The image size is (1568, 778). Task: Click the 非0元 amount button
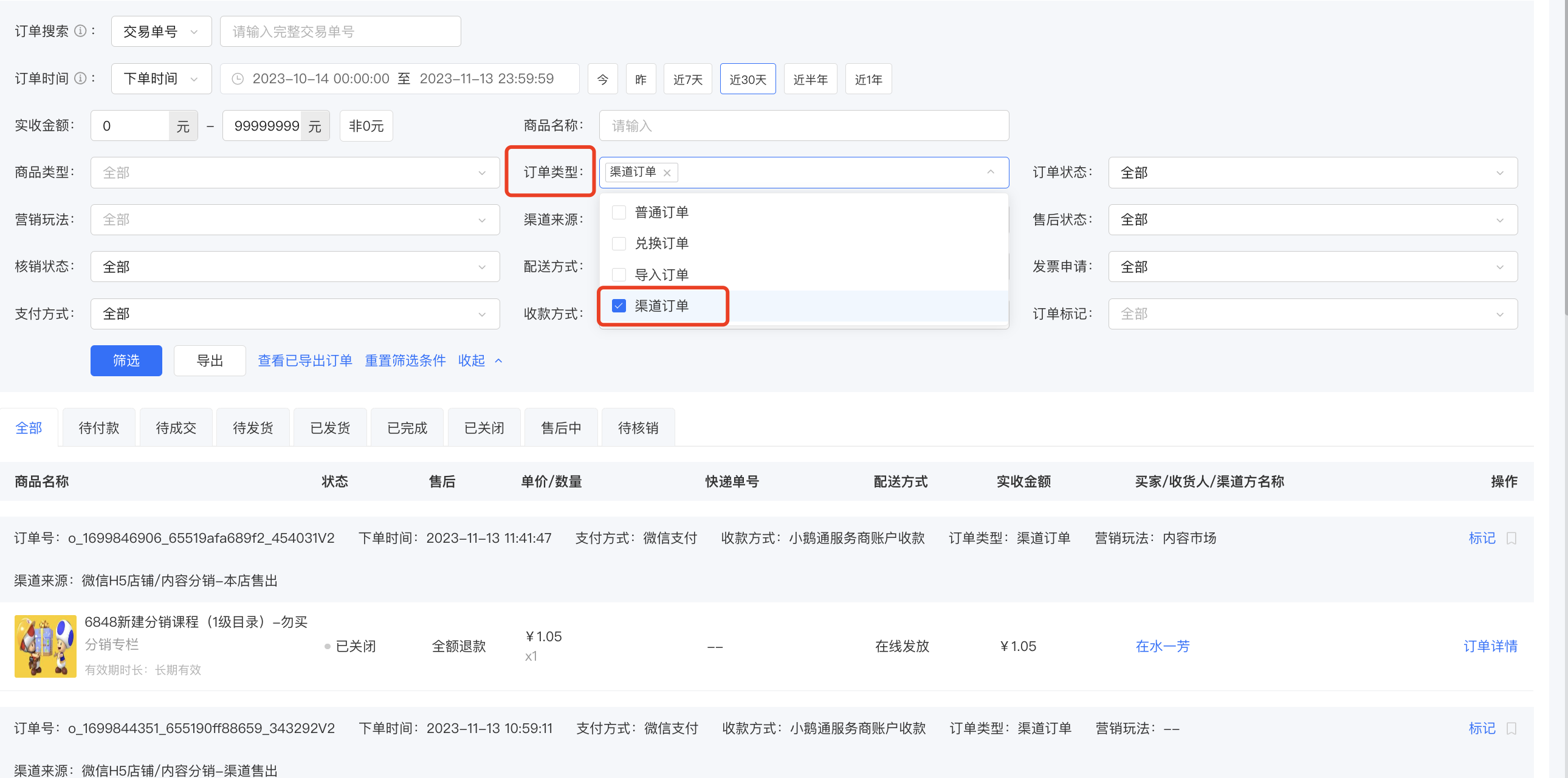click(366, 126)
